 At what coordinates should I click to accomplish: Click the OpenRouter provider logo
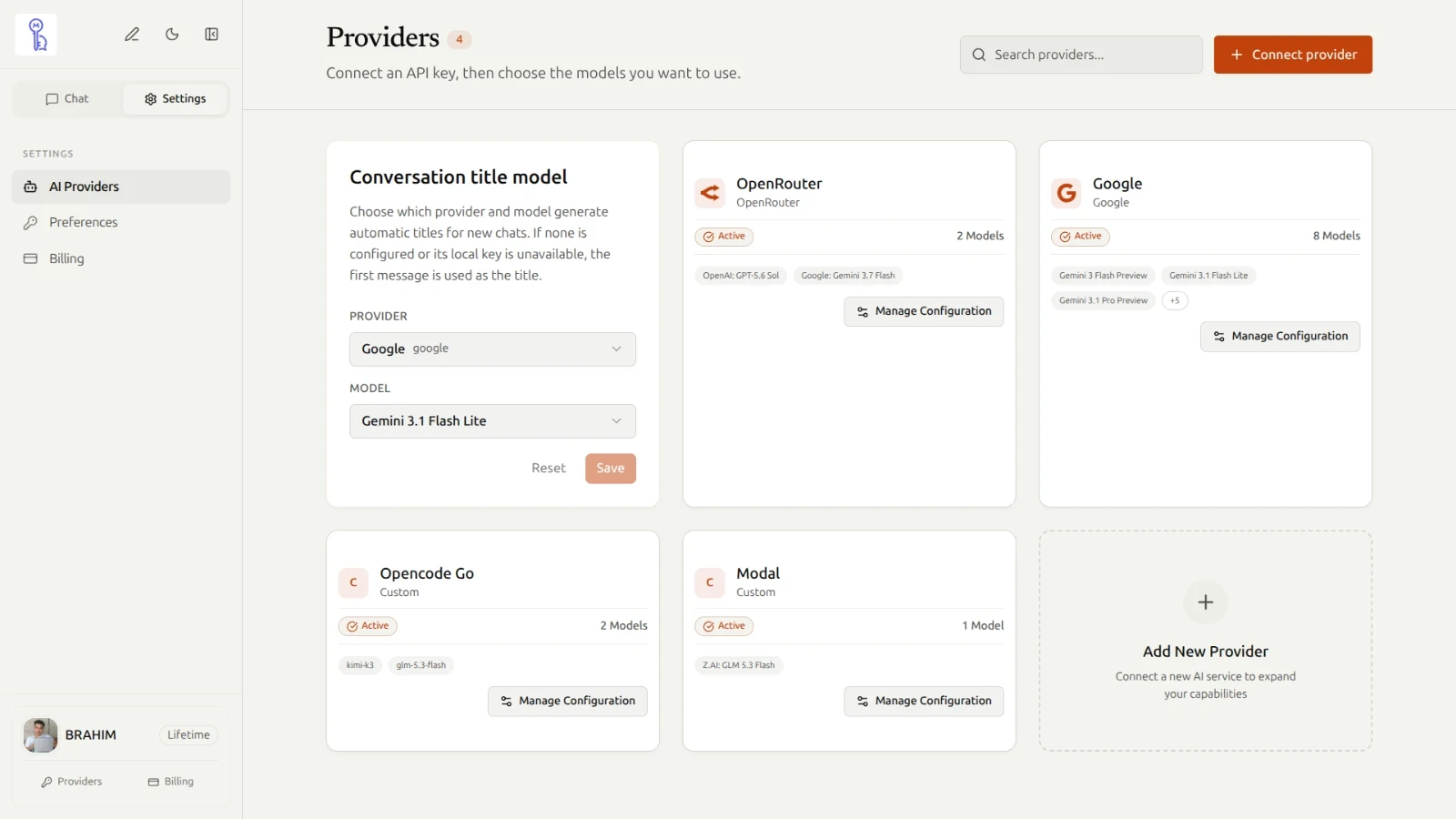click(x=710, y=193)
